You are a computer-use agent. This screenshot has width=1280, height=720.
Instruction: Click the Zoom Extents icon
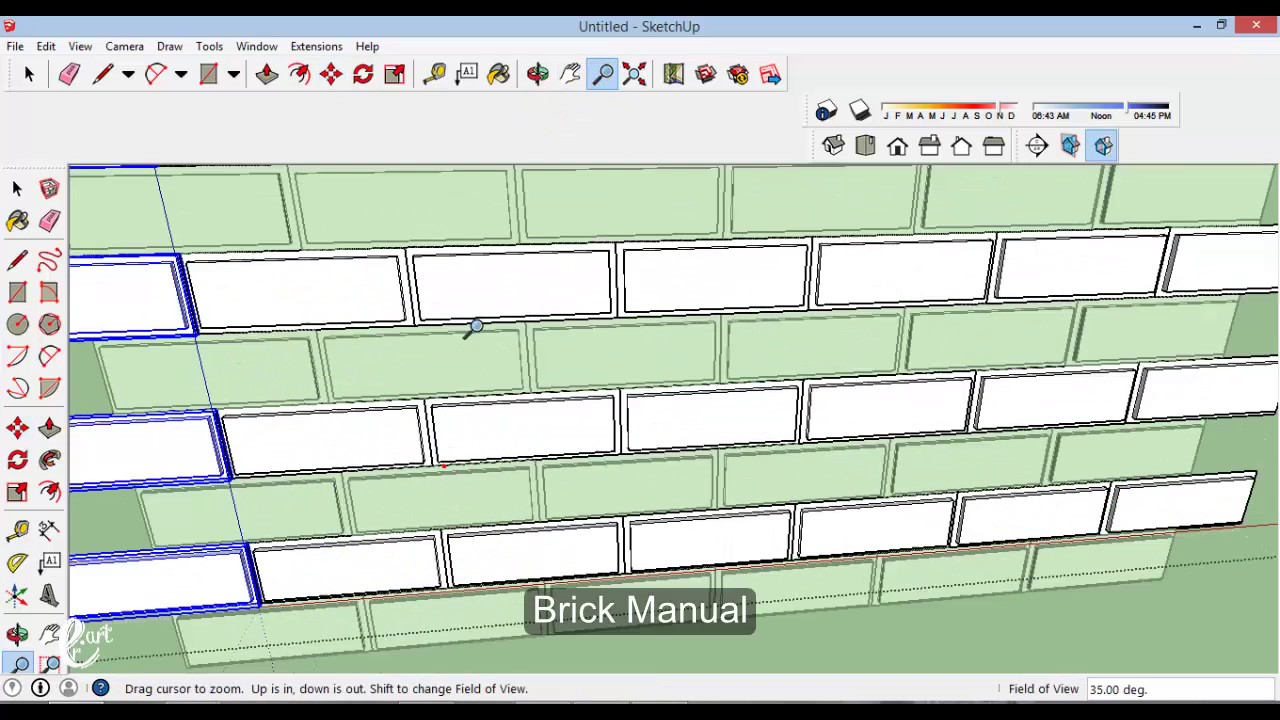click(634, 74)
